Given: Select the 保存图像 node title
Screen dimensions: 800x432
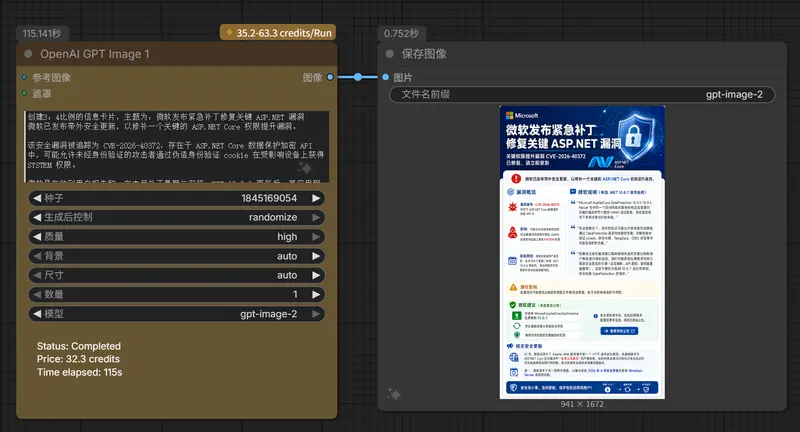Looking at the screenshot, I should pyautogui.click(x=424, y=54).
